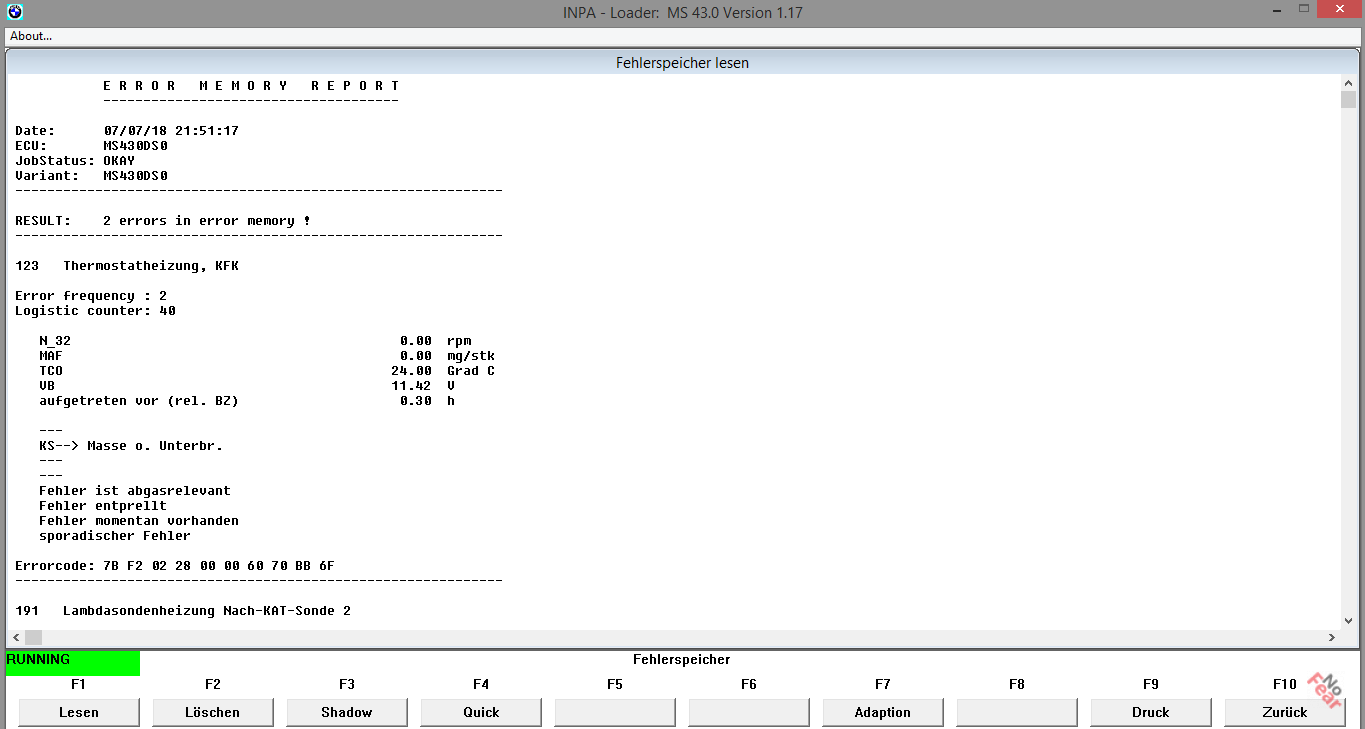Click the TCO 24.00 Grad C row
Screen dimensions: 1365x729
coord(267,371)
